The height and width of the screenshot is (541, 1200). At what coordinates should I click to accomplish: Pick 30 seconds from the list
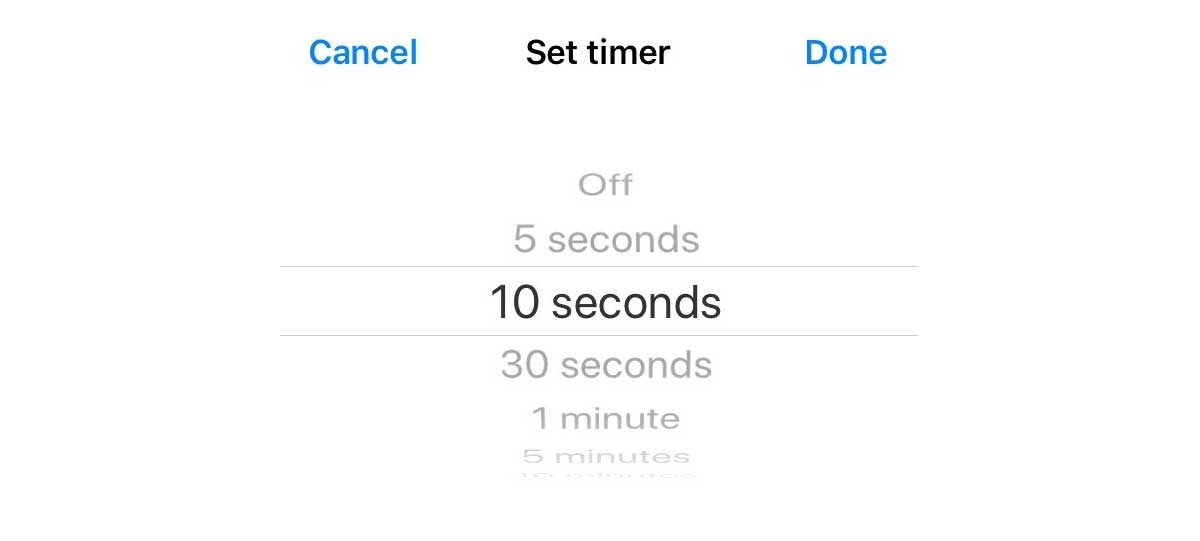(606, 364)
